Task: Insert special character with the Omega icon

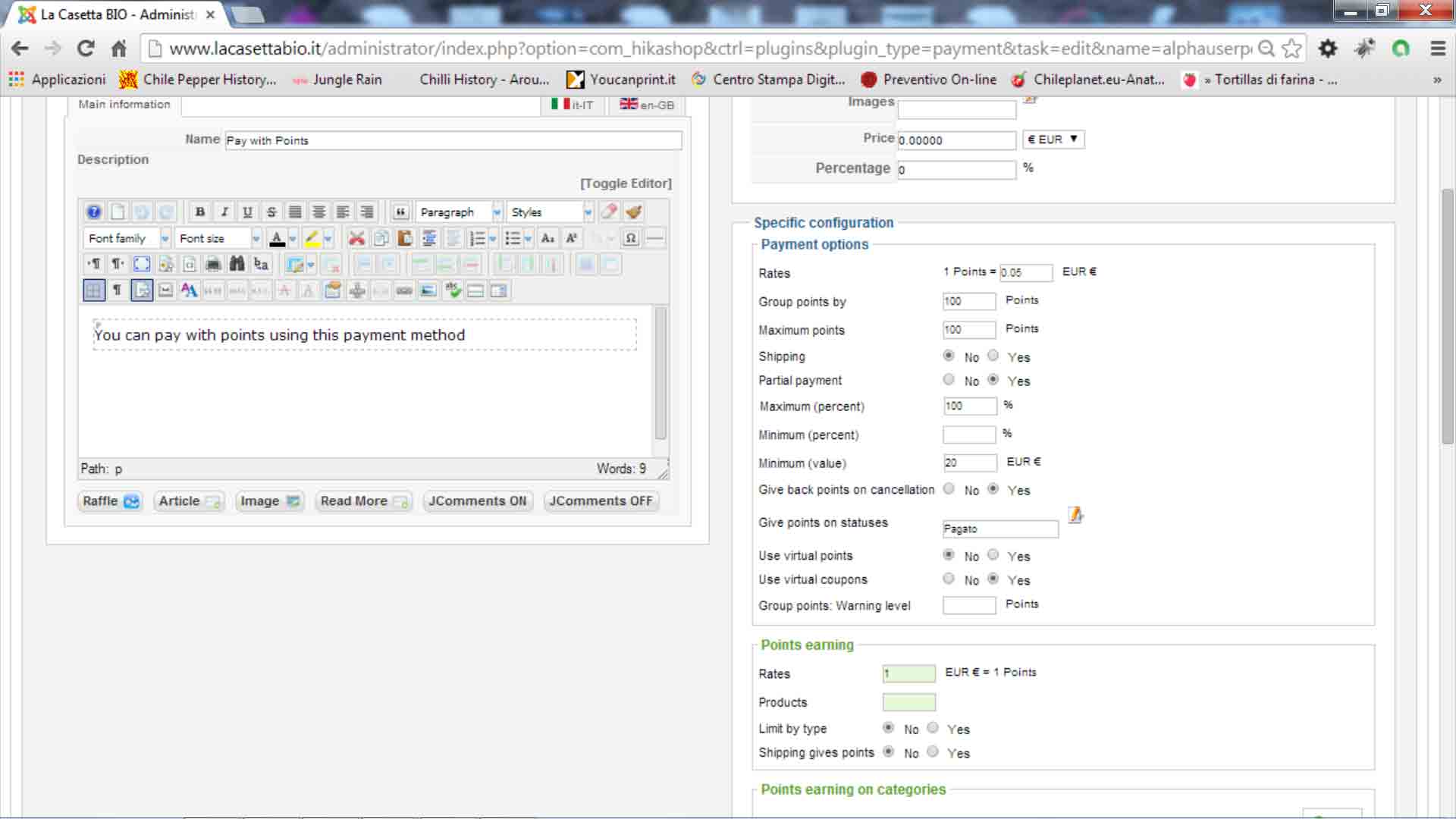Action: 630,239
